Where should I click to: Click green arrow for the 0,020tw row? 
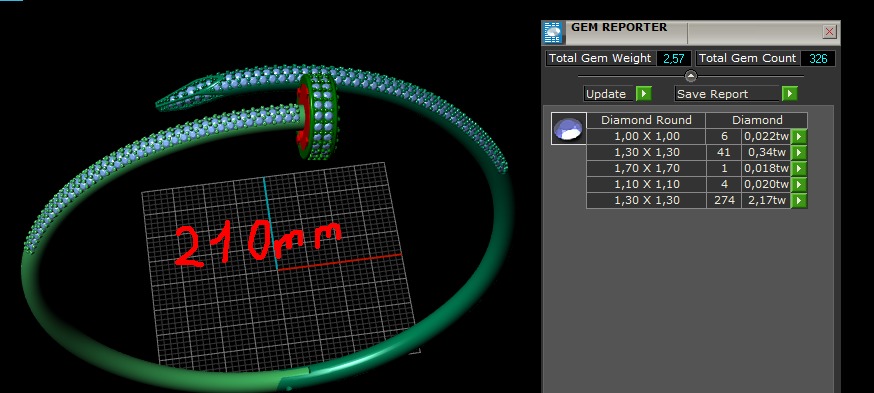(x=799, y=185)
